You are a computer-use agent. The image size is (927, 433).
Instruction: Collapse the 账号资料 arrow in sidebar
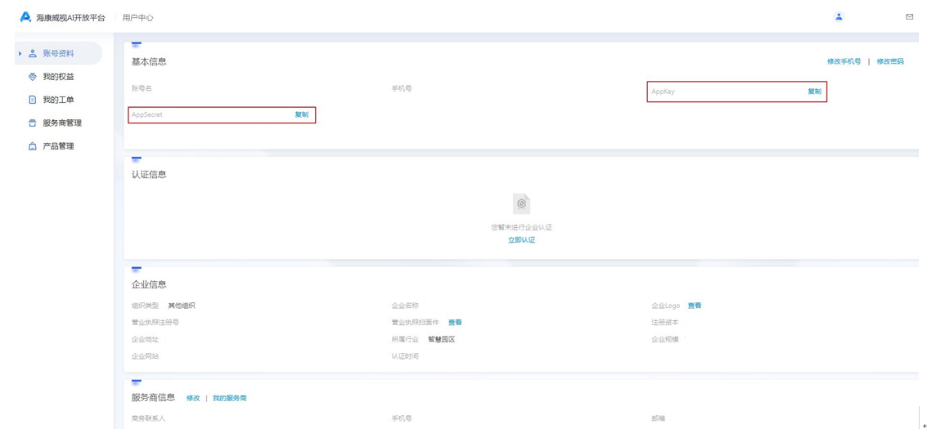[x=20, y=54]
